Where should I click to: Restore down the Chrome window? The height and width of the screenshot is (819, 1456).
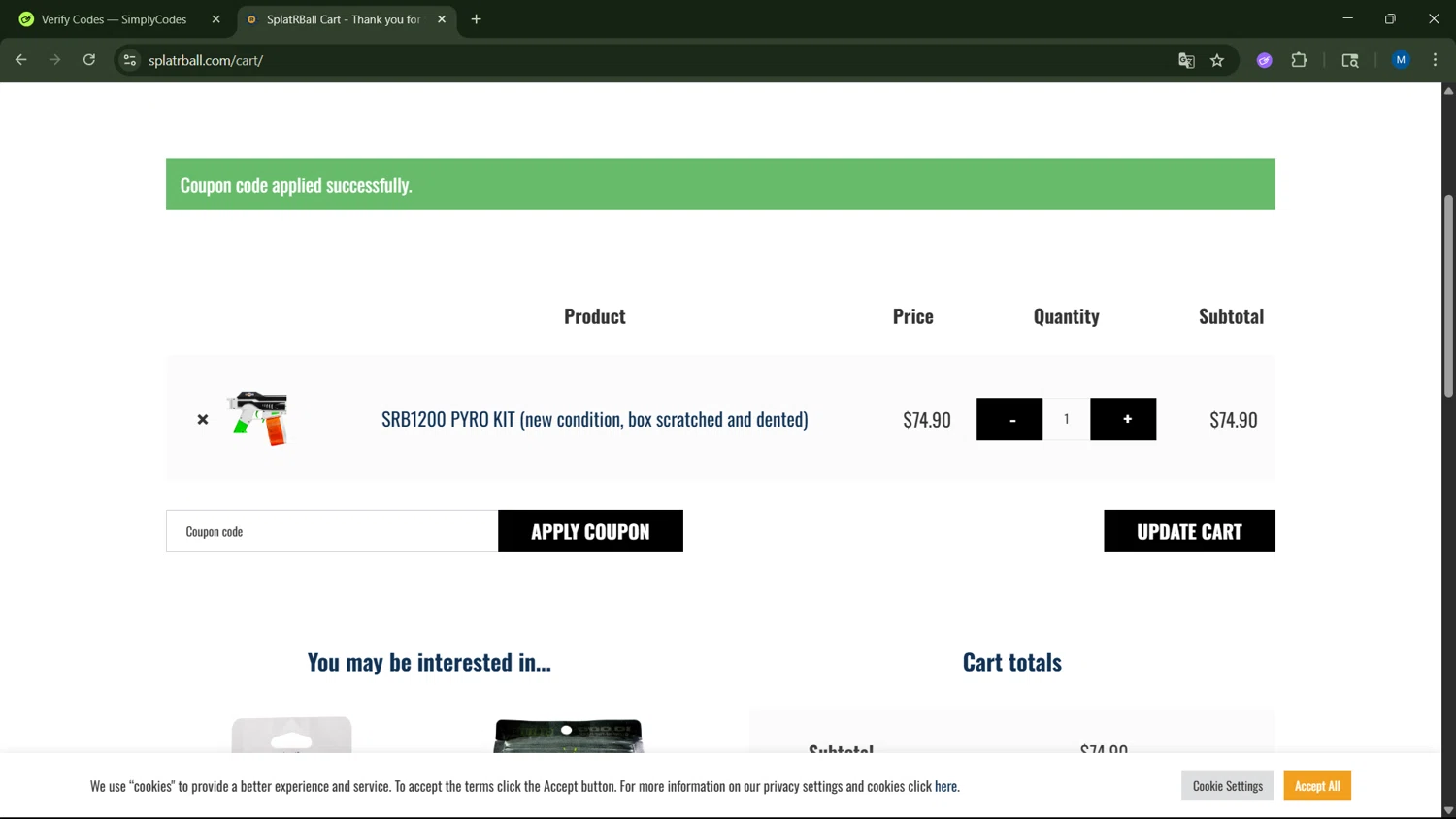(1390, 18)
